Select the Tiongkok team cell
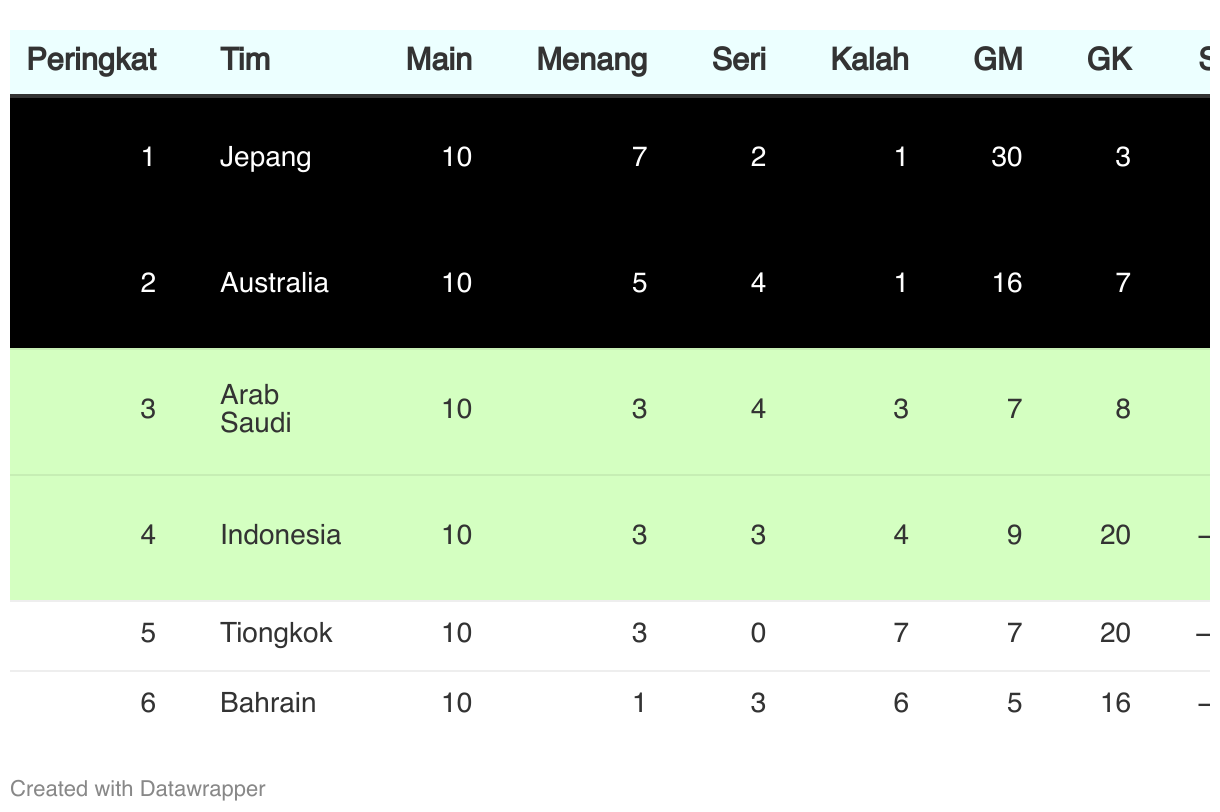The image size is (1220, 812). 276,633
